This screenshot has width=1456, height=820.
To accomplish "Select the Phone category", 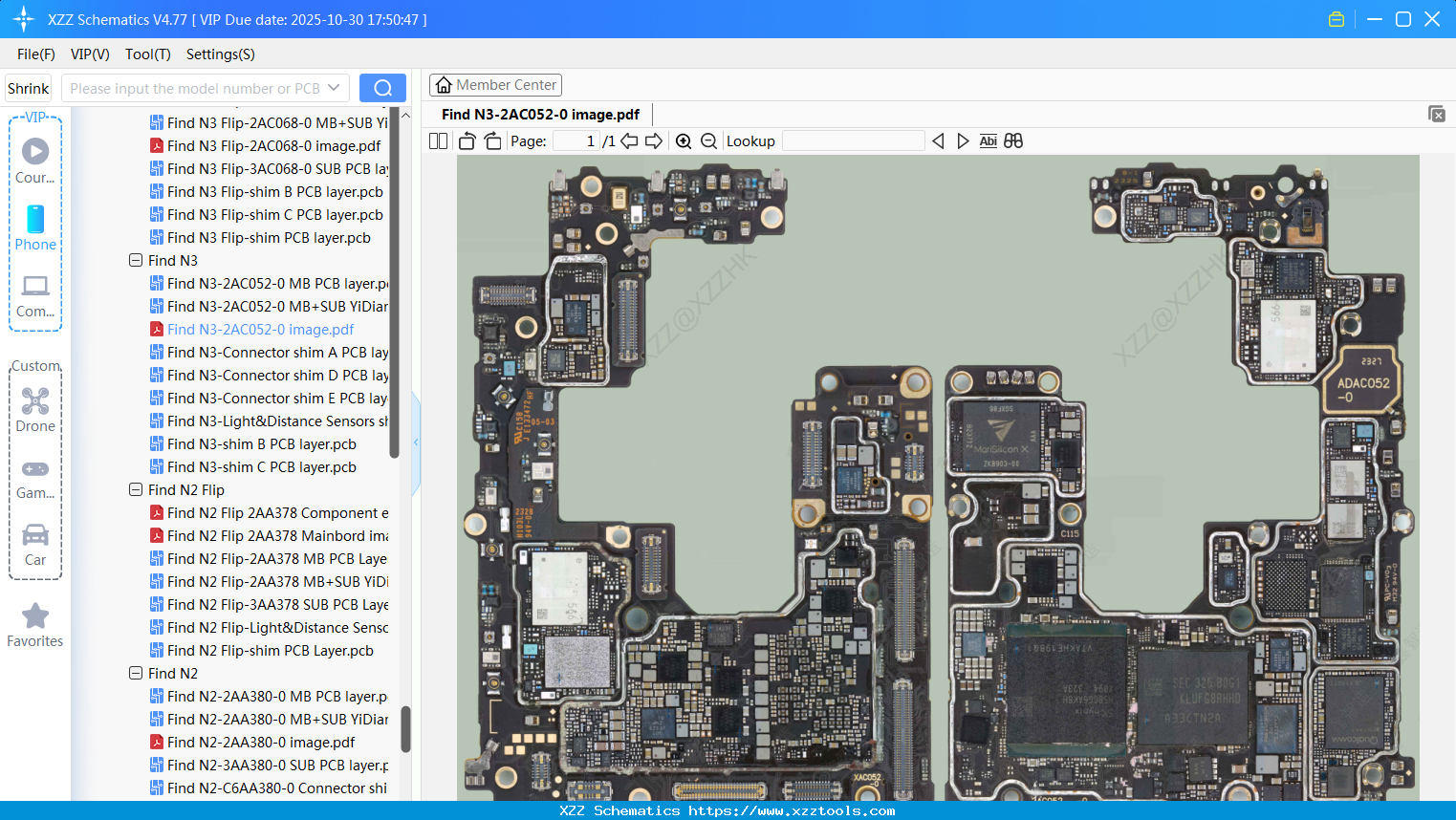I will [x=35, y=228].
